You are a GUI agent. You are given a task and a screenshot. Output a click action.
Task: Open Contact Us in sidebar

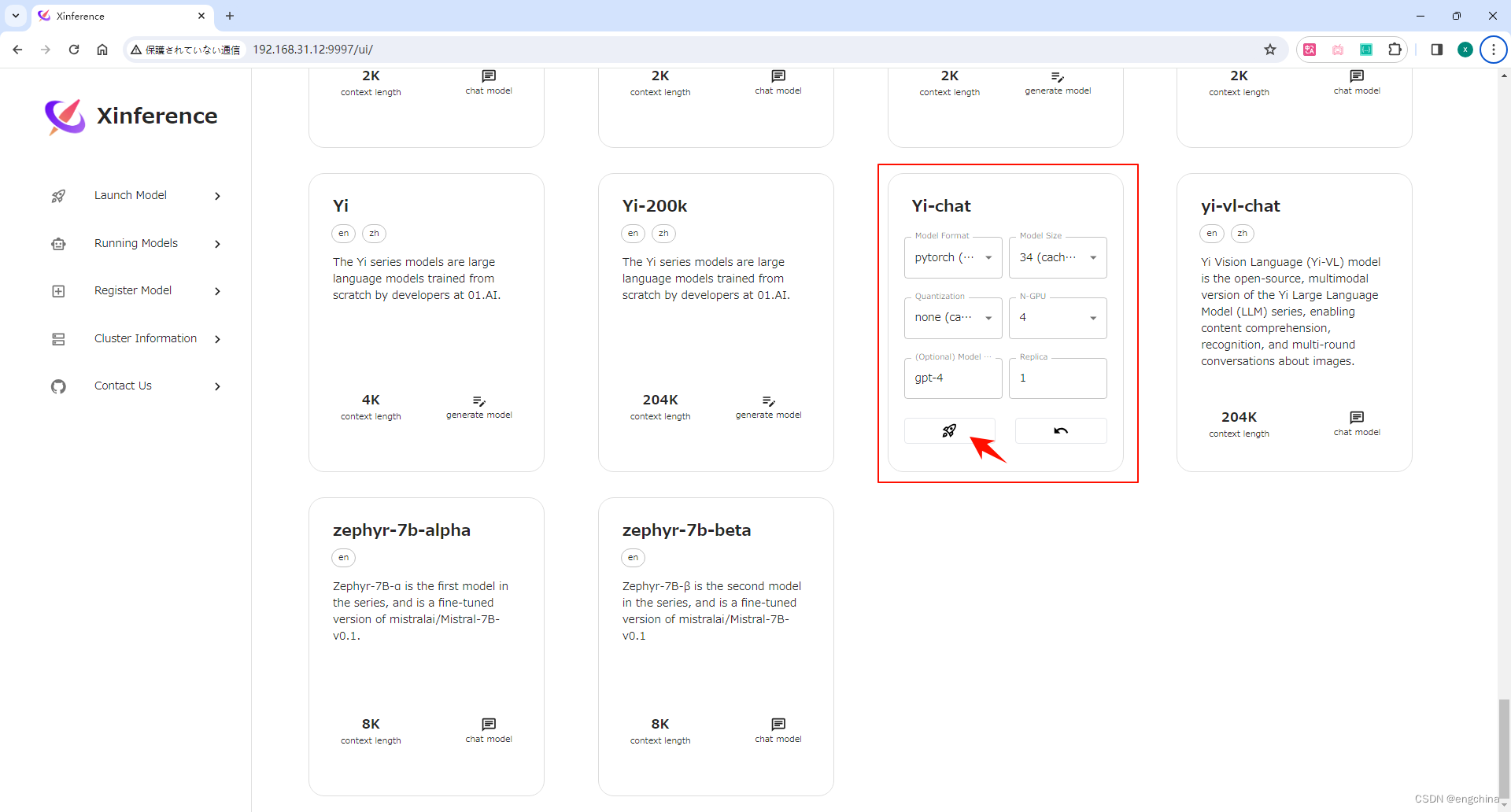pos(123,386)
